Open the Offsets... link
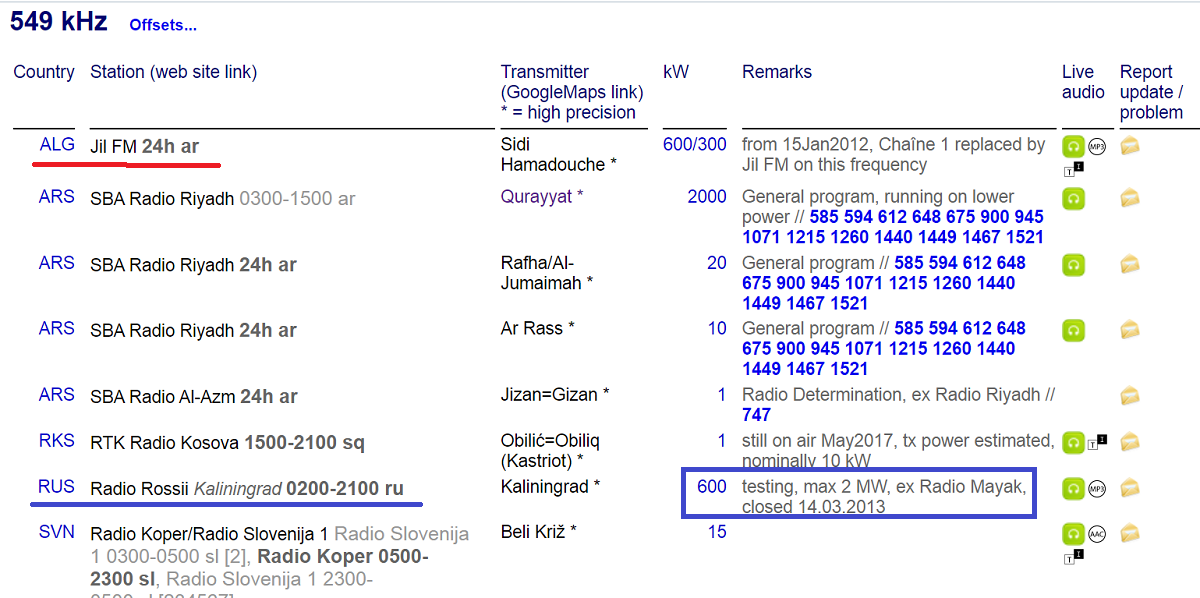Screen dimensions: 1200x598 point(163,25)
